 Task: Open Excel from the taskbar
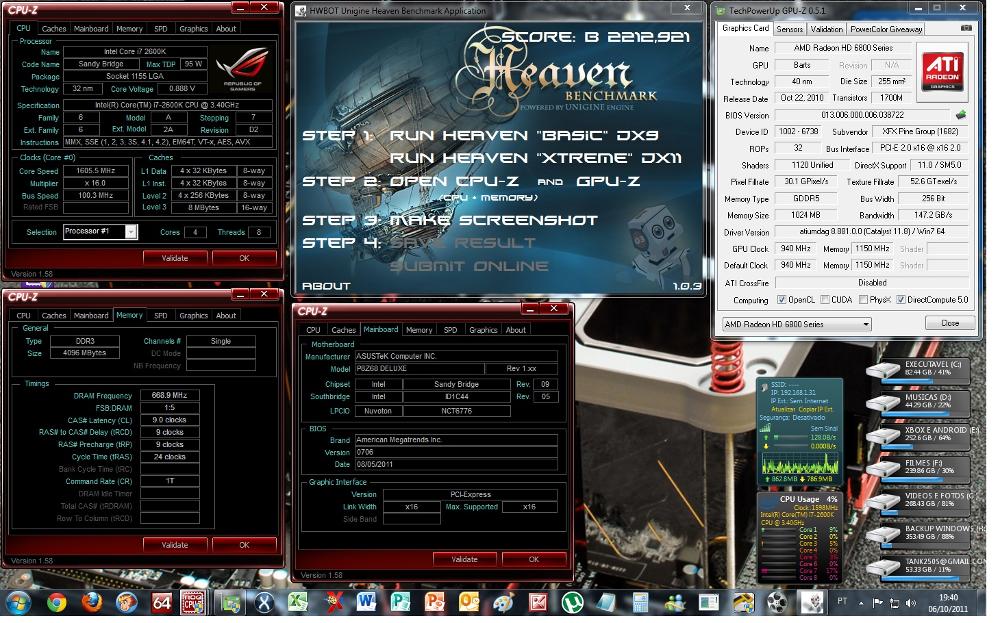click(297, 602)
